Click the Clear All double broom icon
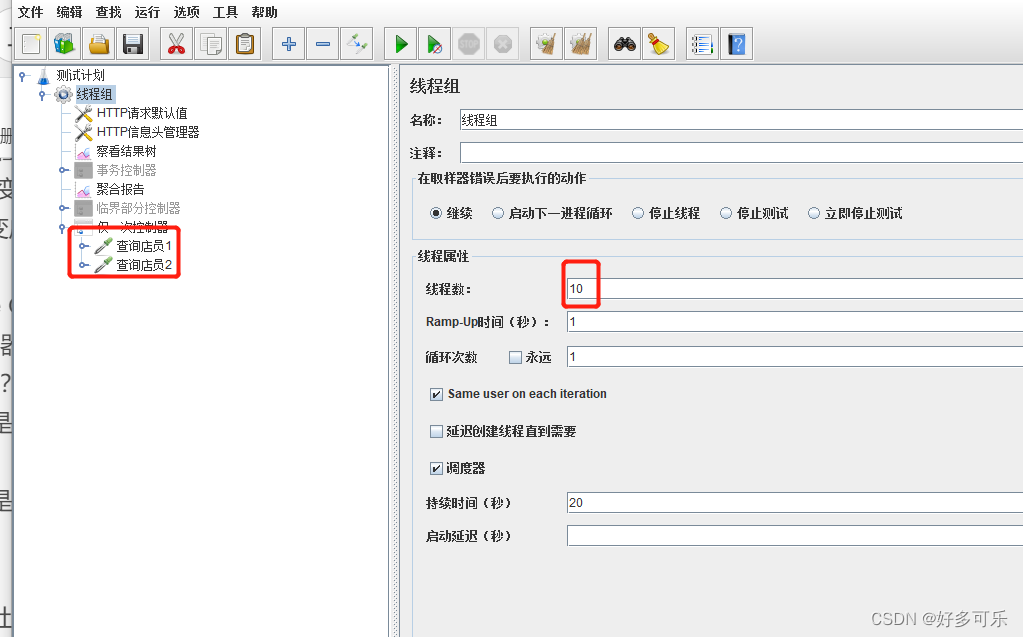Image resolution: width=1023 pixels, height=637 pixels. 580,44
